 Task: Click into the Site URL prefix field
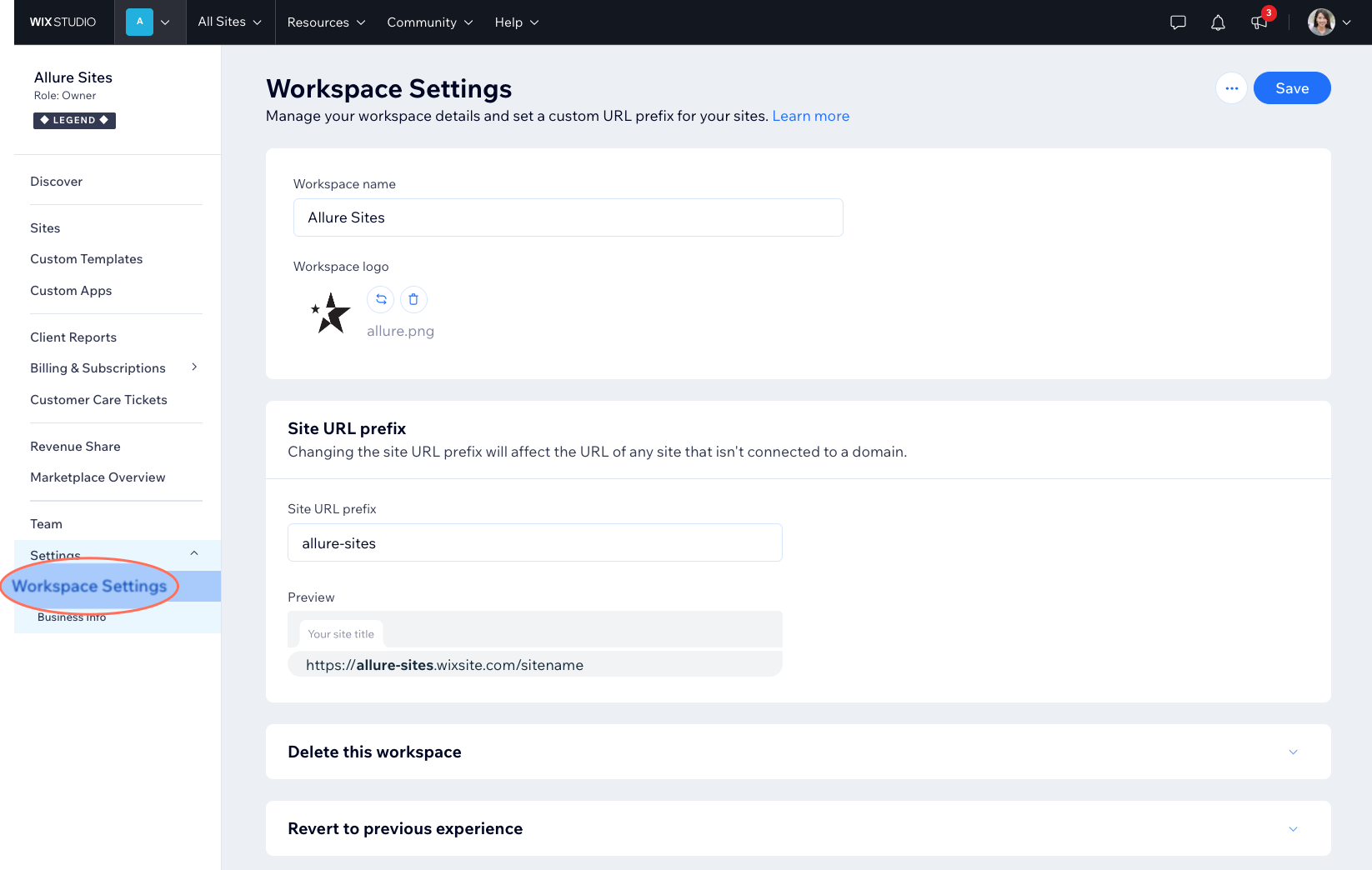pyautogui.click(x=534, y=542)
